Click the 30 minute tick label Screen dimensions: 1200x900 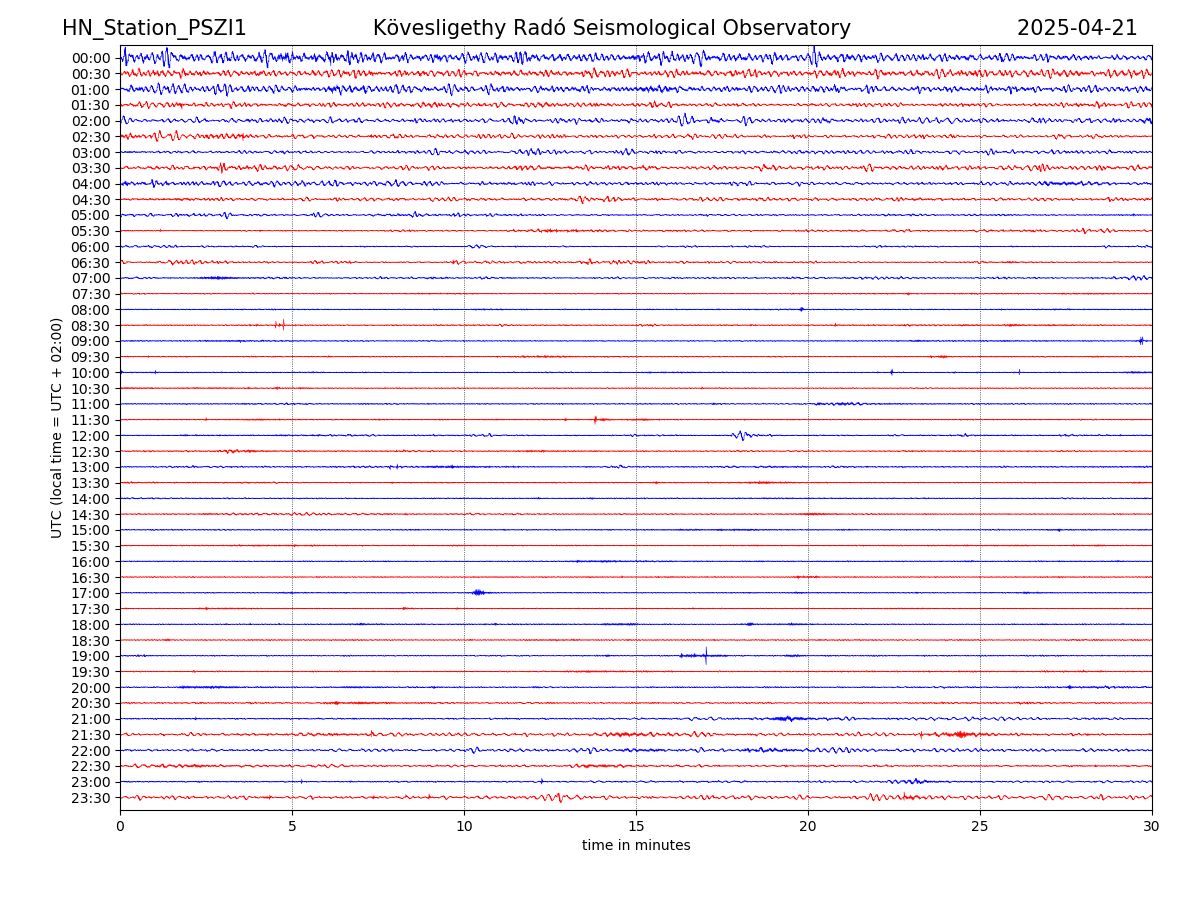click(x=1152, y=827)
